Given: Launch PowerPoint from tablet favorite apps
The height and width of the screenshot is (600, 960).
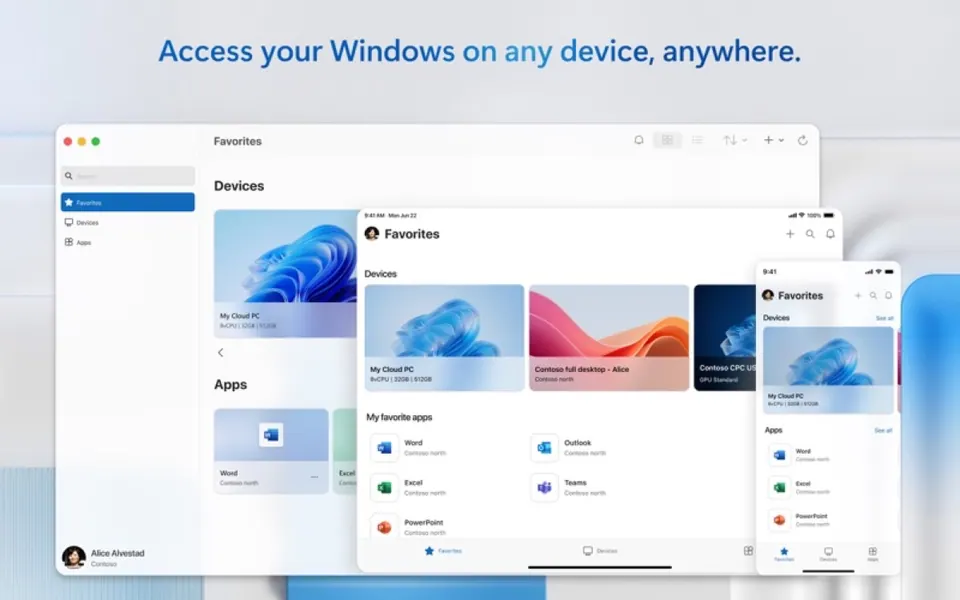Looking at the screenshot, I should (x=408, y=527).
